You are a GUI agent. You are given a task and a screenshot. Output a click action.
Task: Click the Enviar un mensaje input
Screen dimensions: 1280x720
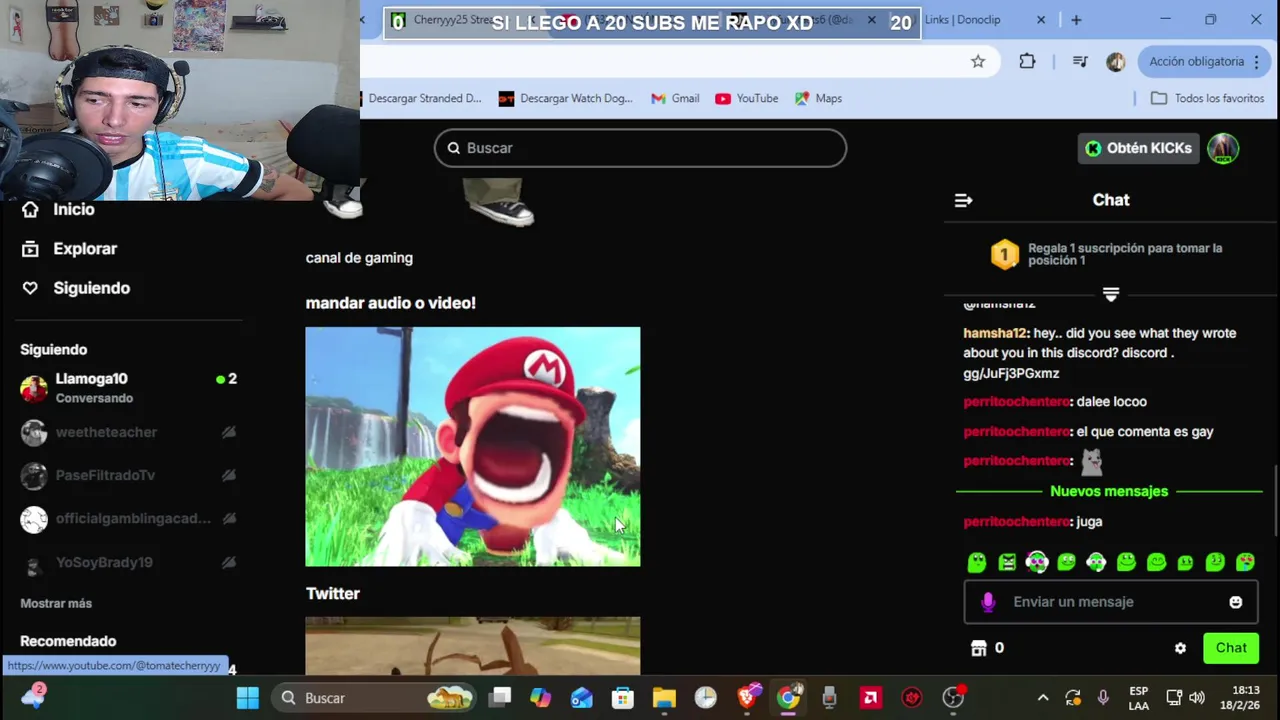(1110, 602)
